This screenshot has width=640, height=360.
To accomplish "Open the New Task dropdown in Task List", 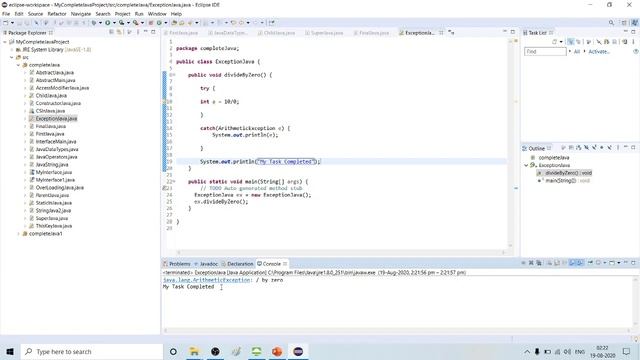I will tap(561, 42).
